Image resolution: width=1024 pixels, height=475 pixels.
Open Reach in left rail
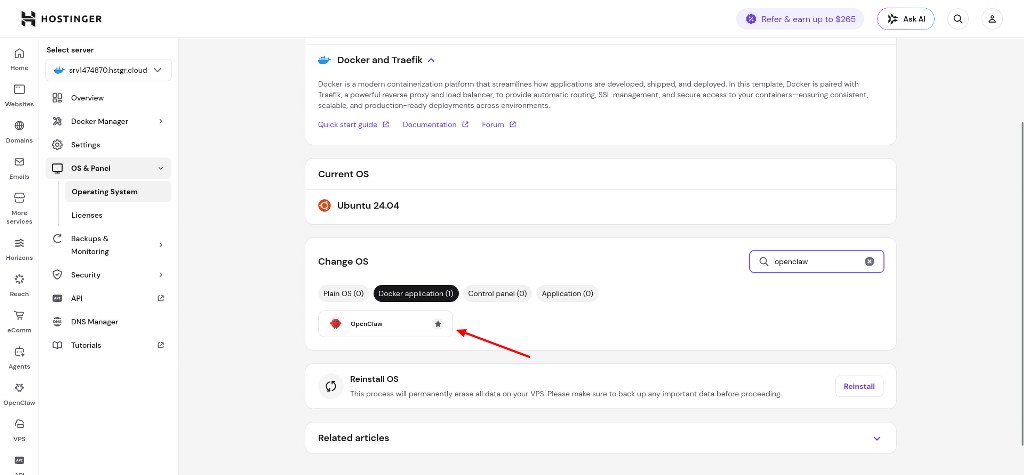point(19,285)
